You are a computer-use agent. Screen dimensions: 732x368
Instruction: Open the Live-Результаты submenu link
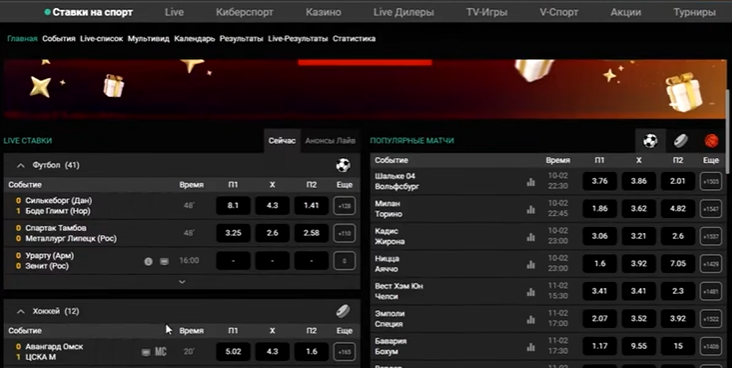(298, 39)
